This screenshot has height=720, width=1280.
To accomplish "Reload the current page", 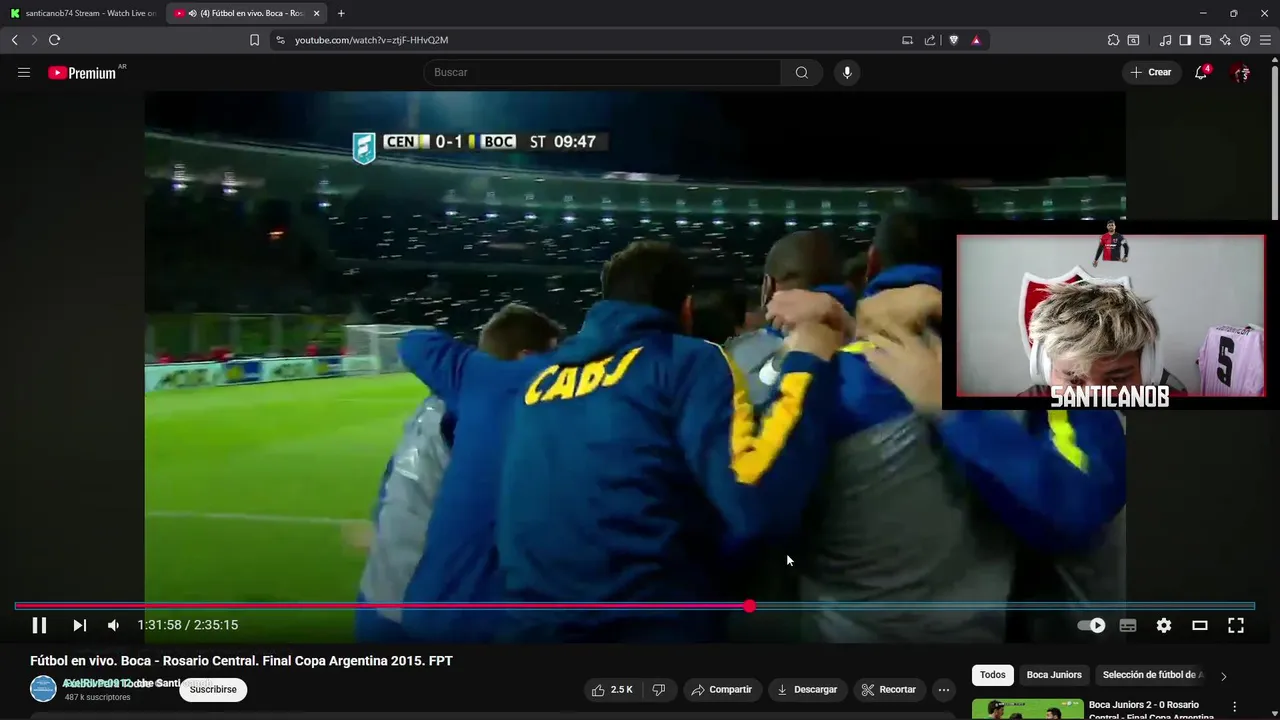I will tap(54, 40).
